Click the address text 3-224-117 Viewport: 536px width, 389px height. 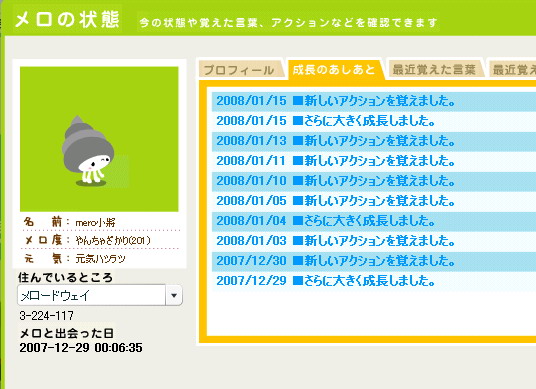click(x=46, y=316)
